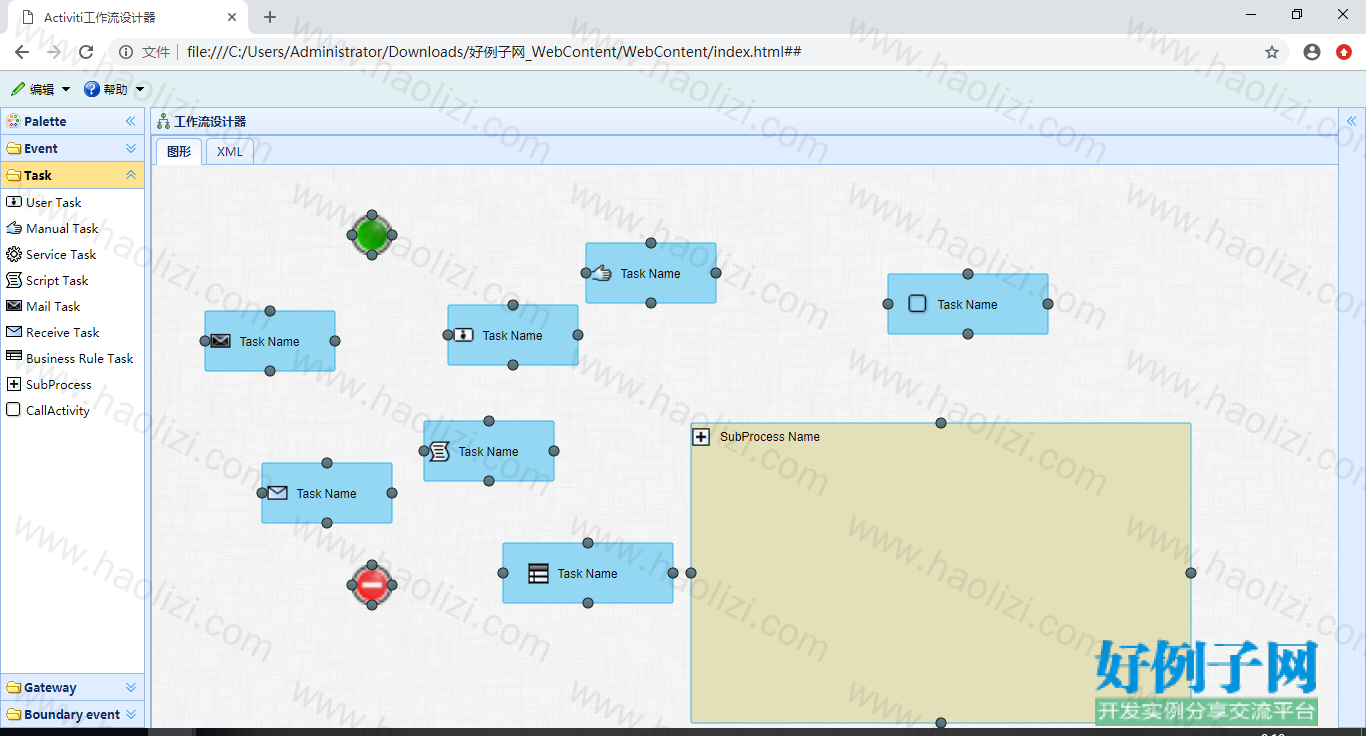The image size is (1366, 736).
Task: Click the Business Rule Task label
Action: tap(80, 358)
